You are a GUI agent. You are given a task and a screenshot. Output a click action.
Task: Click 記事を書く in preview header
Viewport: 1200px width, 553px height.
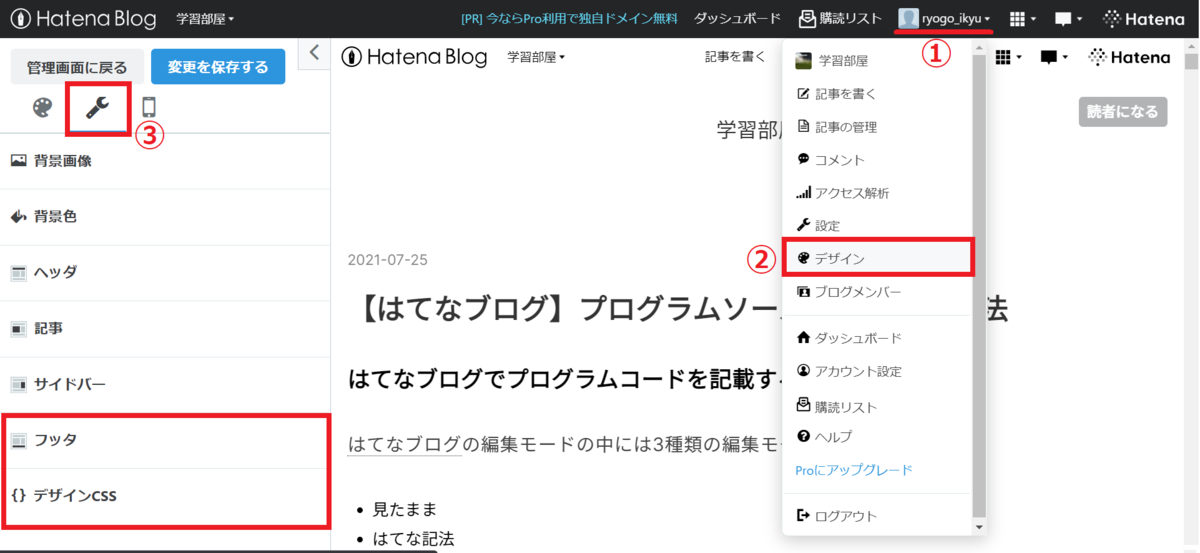pyautogui.click(x=734, y=57)
